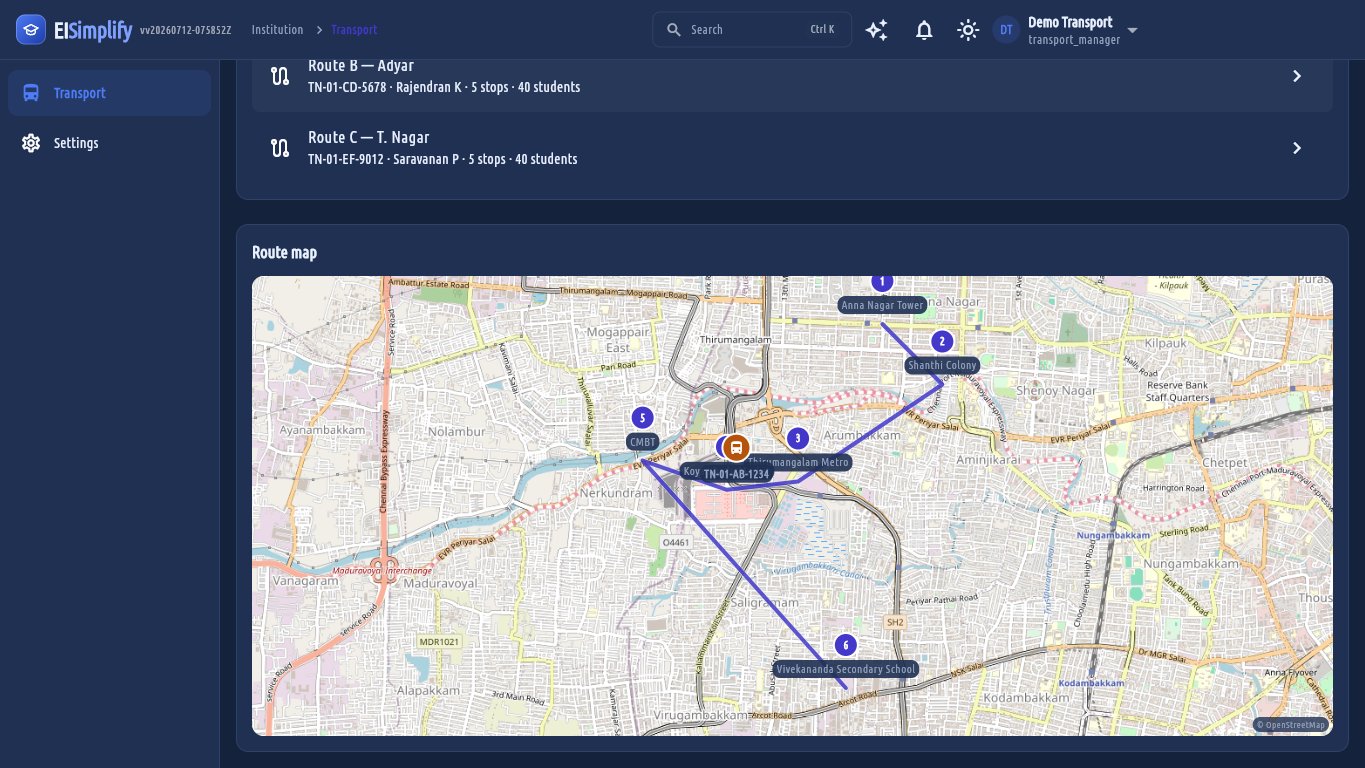Screen dimensions: 1365x768
Task: Click the Transport bus sidebar icon
Action: [x=31, y=93]
